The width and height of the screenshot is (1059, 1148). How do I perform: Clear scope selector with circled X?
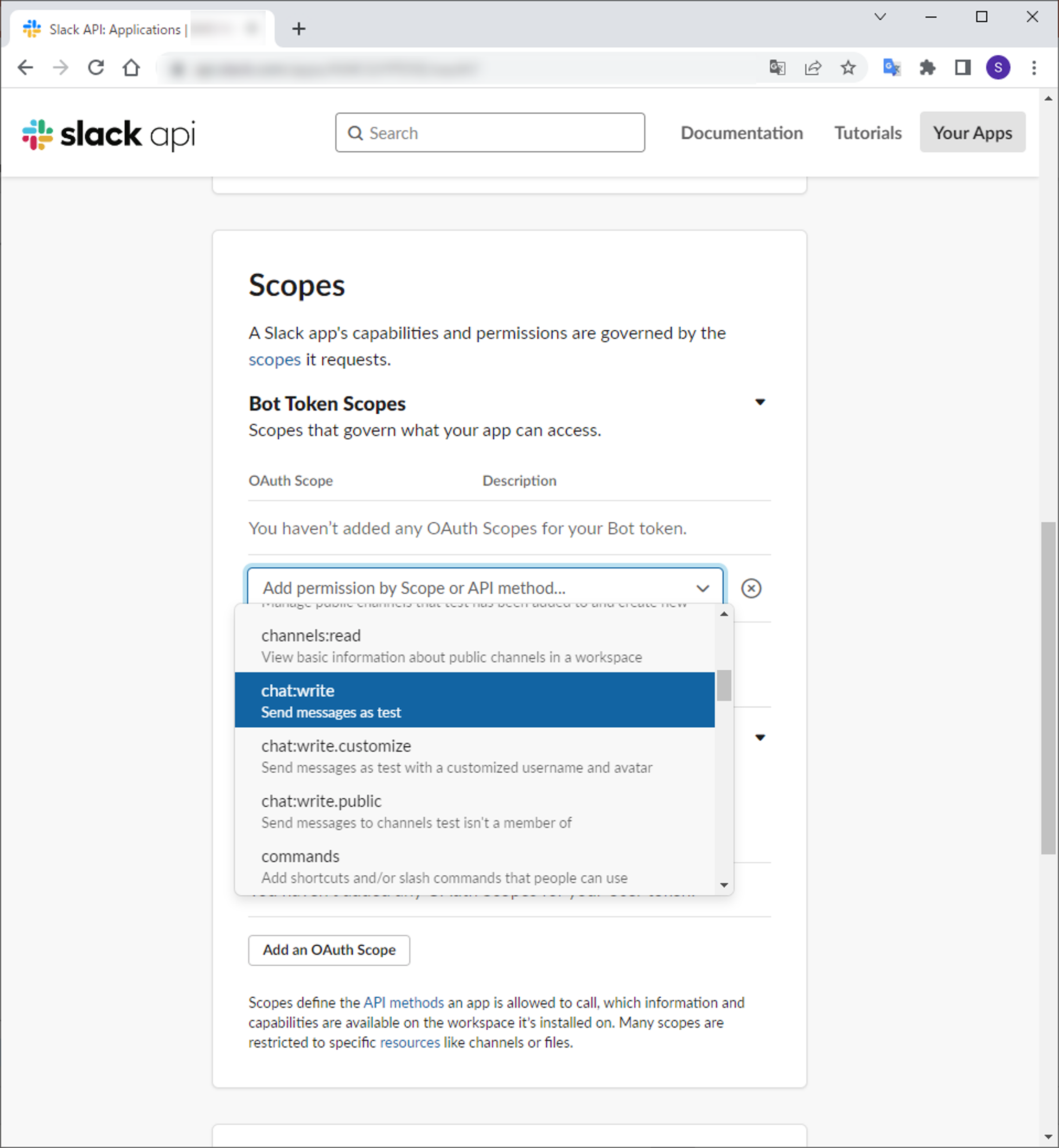point(751,588)
